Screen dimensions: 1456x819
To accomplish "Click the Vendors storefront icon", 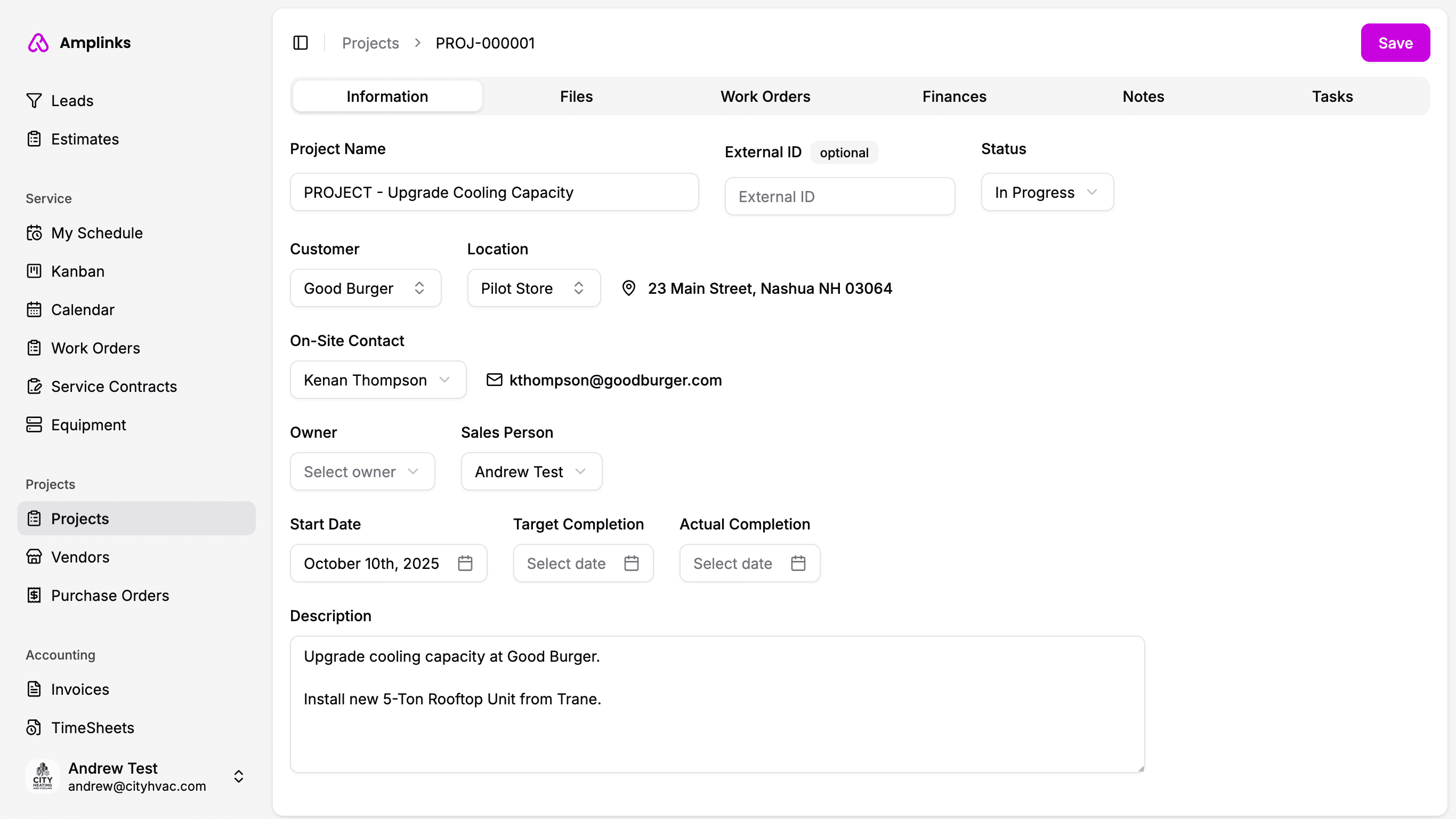I will (x=34, y=557).
